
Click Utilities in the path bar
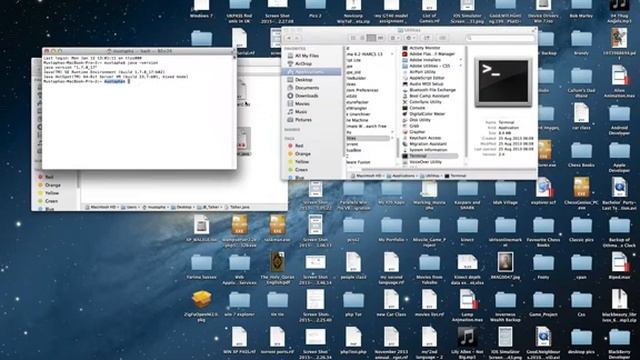click(430, 176)
